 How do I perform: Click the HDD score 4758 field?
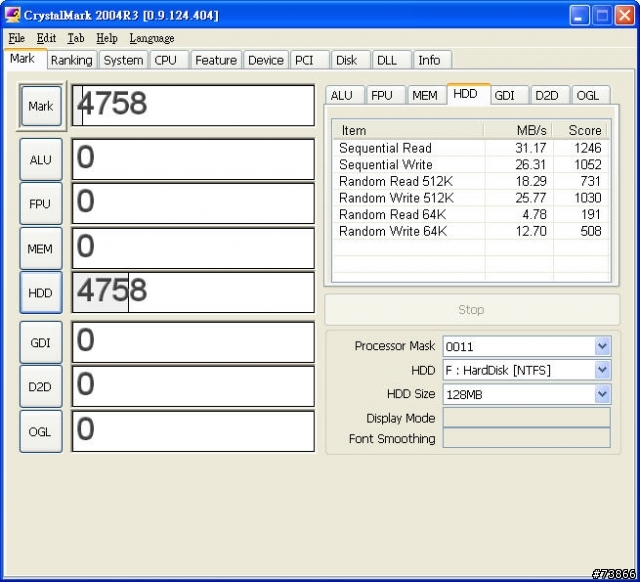tap(193, 292)
